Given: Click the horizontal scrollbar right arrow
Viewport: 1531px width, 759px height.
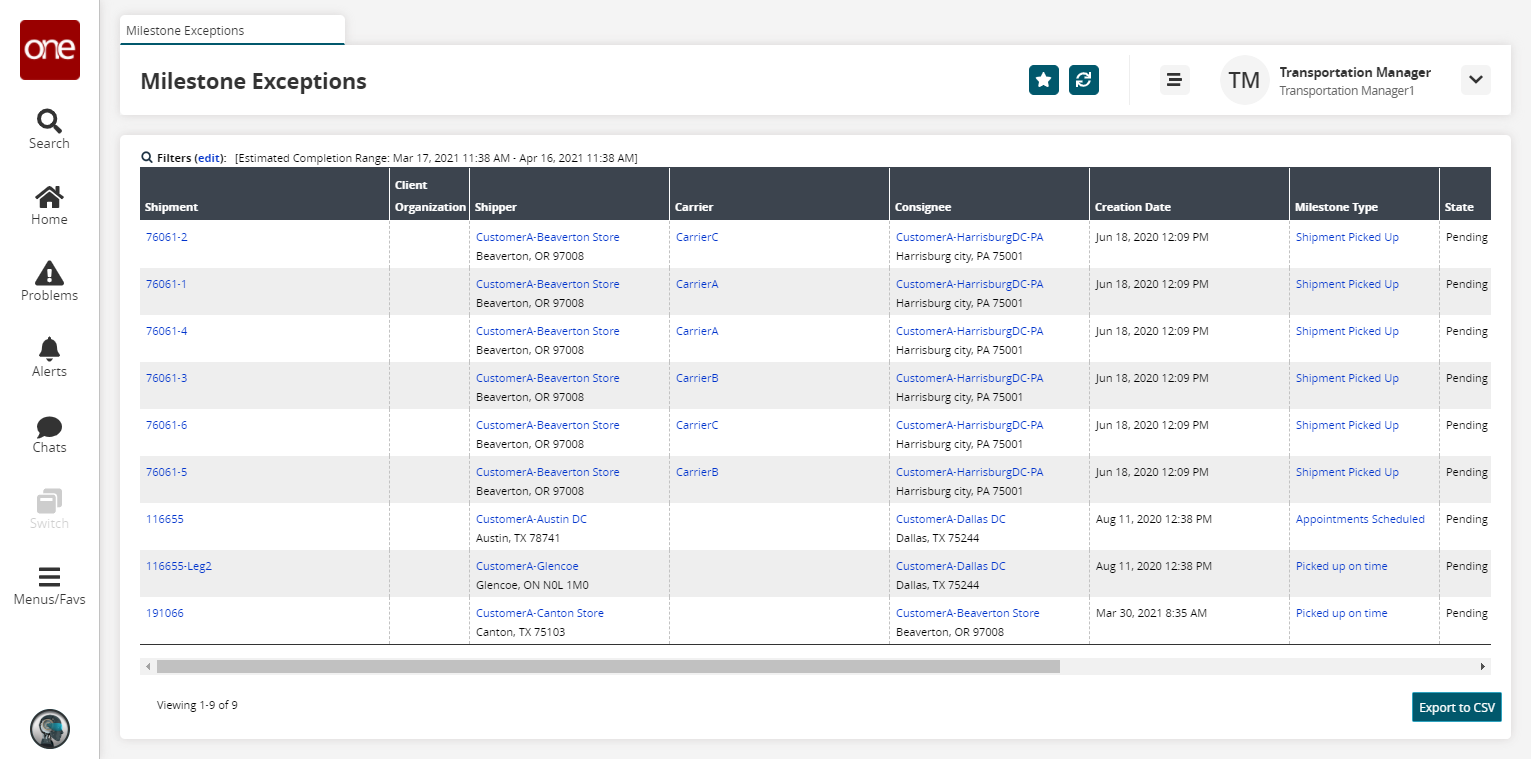Looking at the screenshot, I should coord(1483,666).
